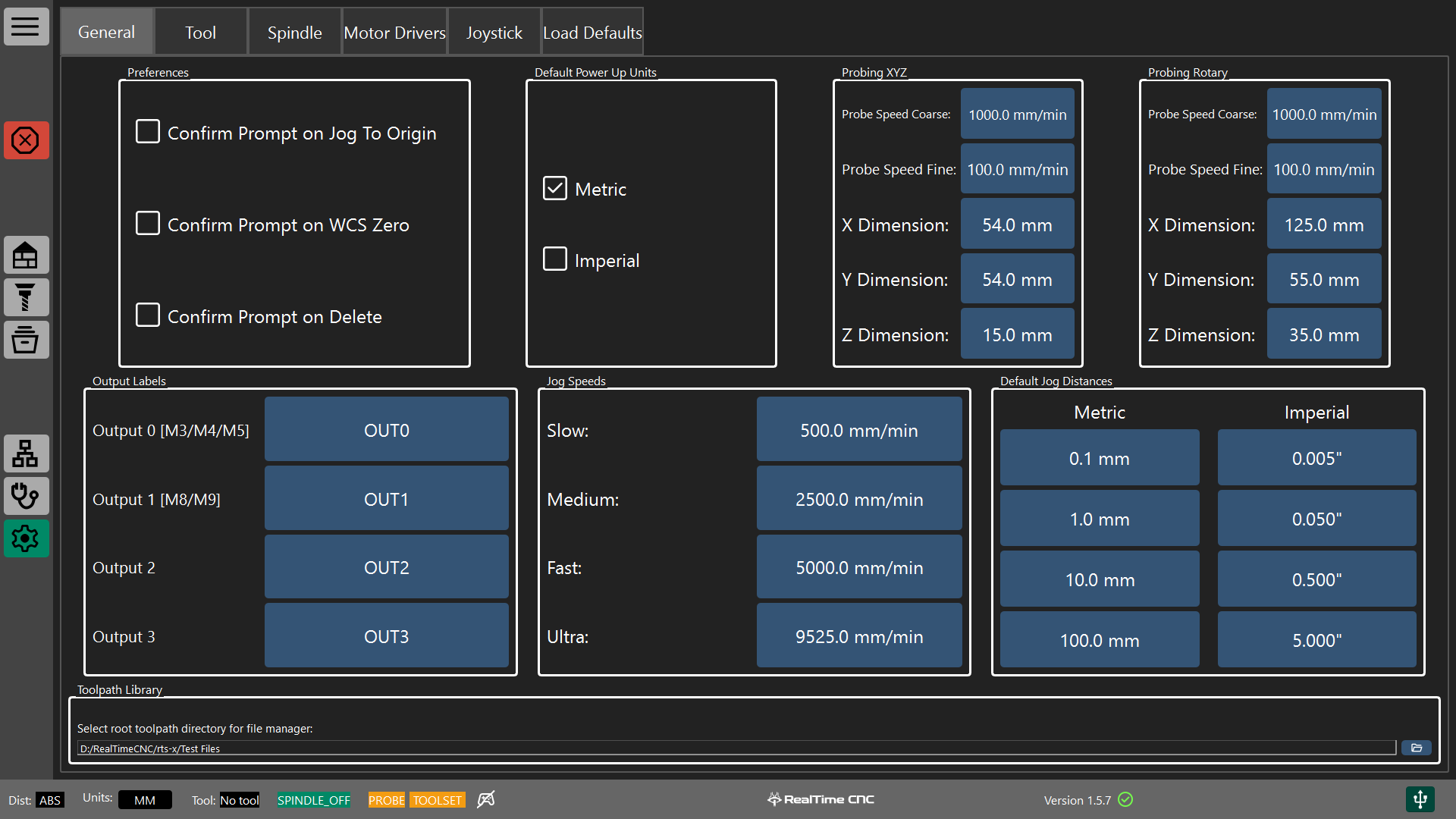The width and height of the screenshot is (1456, 819).
Task: Click the Load Defaults tab
Action: click(592, 33)
